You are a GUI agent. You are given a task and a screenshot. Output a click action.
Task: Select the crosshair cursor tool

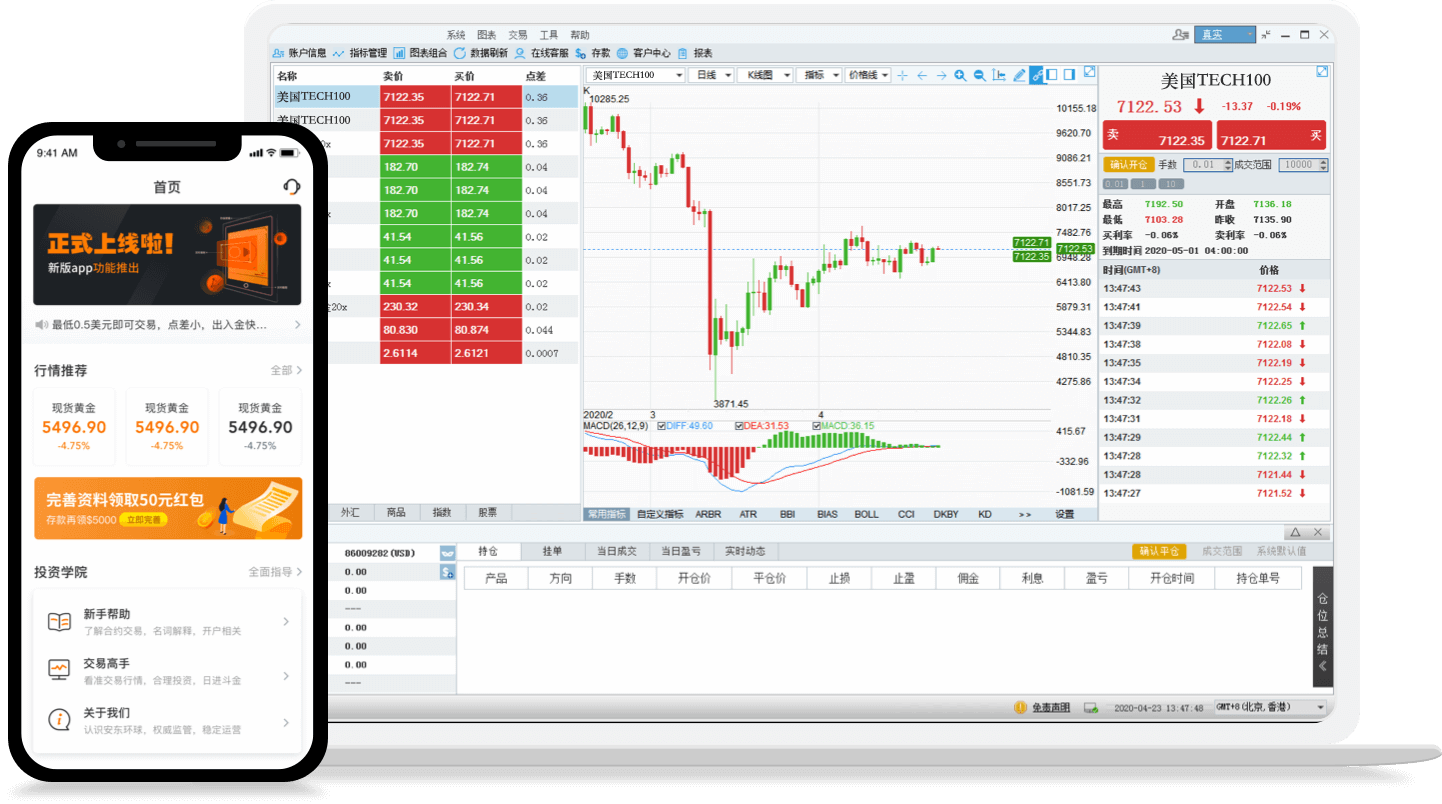click(x=902, y=75)
